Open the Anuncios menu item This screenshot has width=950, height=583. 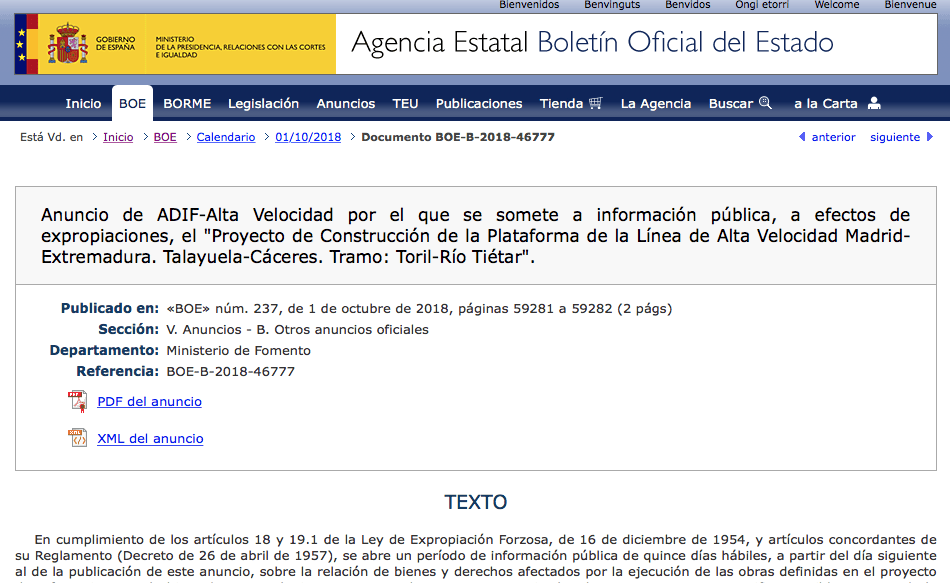[345, 104]
